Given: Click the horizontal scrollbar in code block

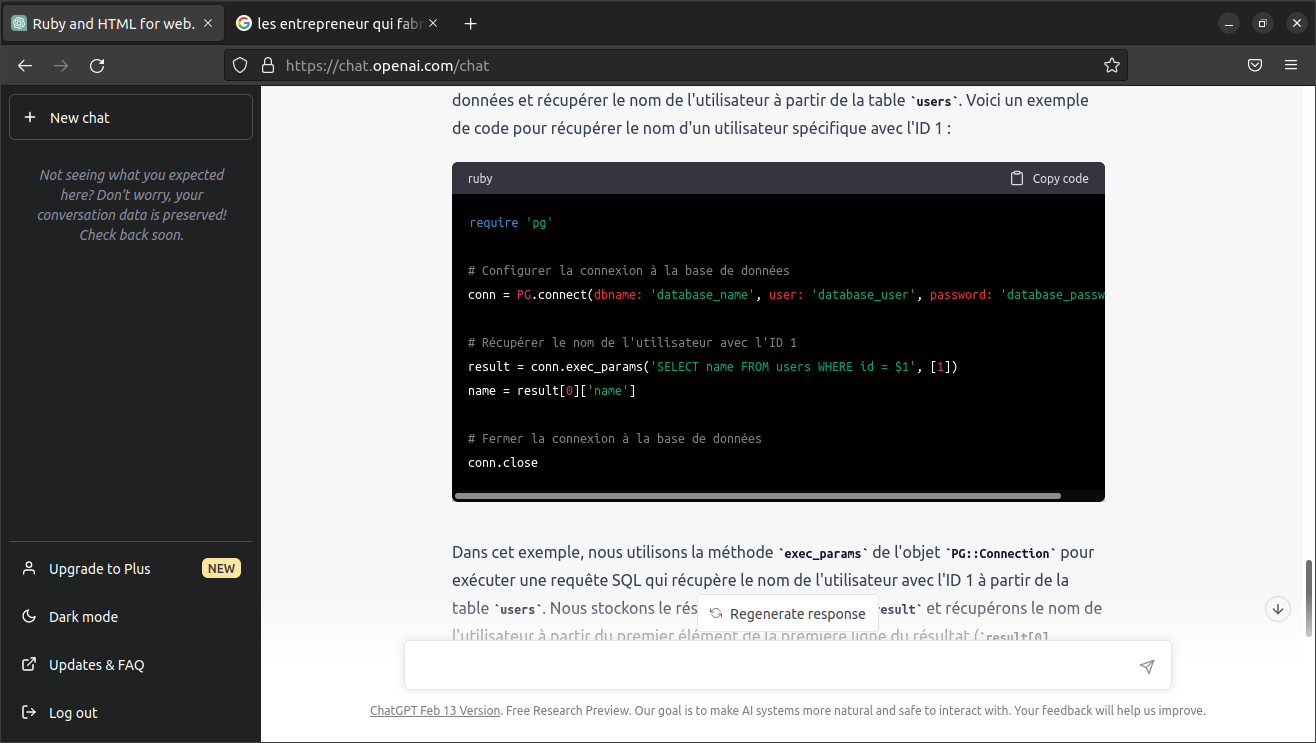Looking at the screenshot, I should (757, 496).
